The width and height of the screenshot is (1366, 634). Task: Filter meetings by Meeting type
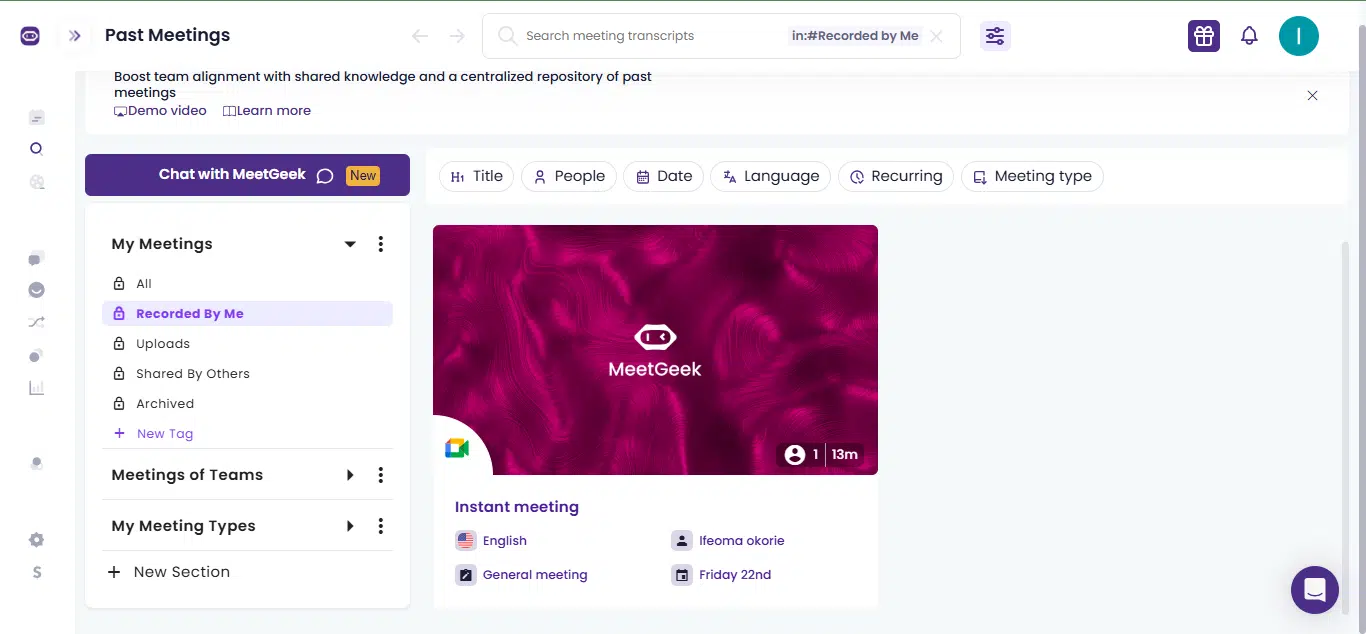point(1032,177)
